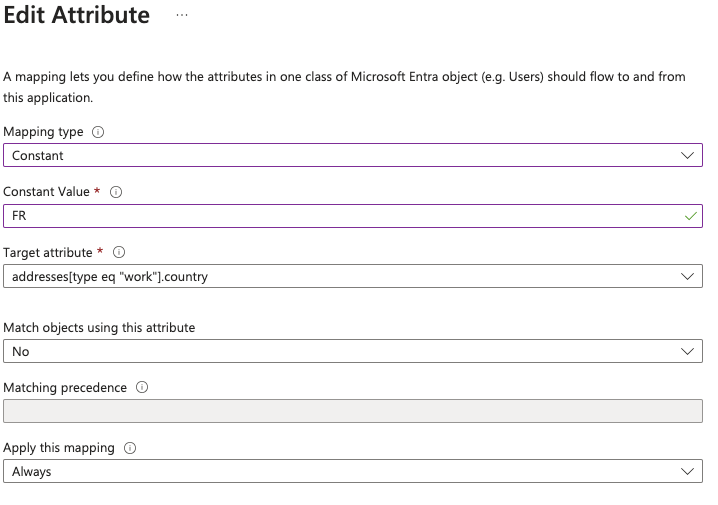Click into the Constant Value field containing FR
This screenshot has height=505, width=718.
353,216
